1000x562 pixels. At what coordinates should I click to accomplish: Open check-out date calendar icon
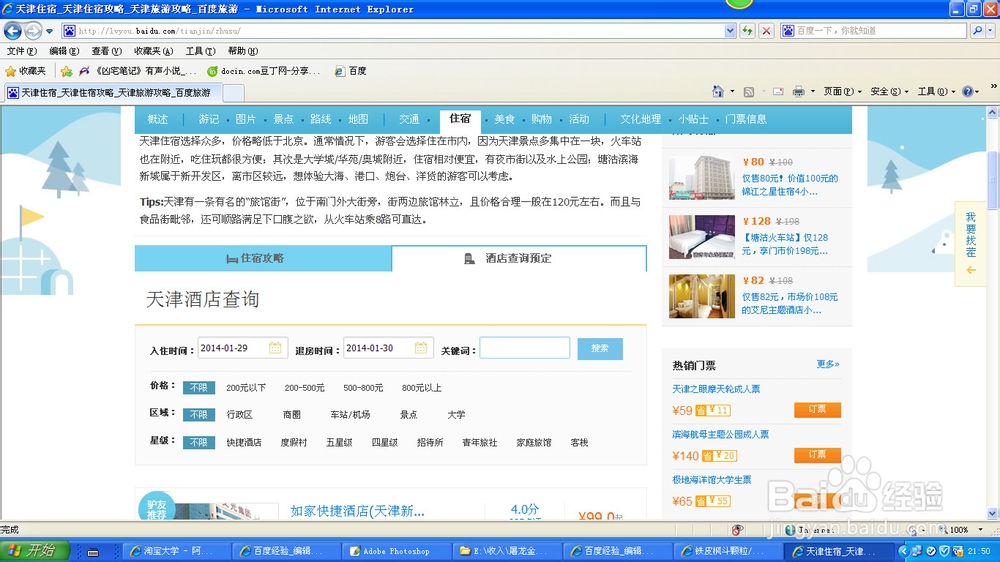tap(421, 348)
